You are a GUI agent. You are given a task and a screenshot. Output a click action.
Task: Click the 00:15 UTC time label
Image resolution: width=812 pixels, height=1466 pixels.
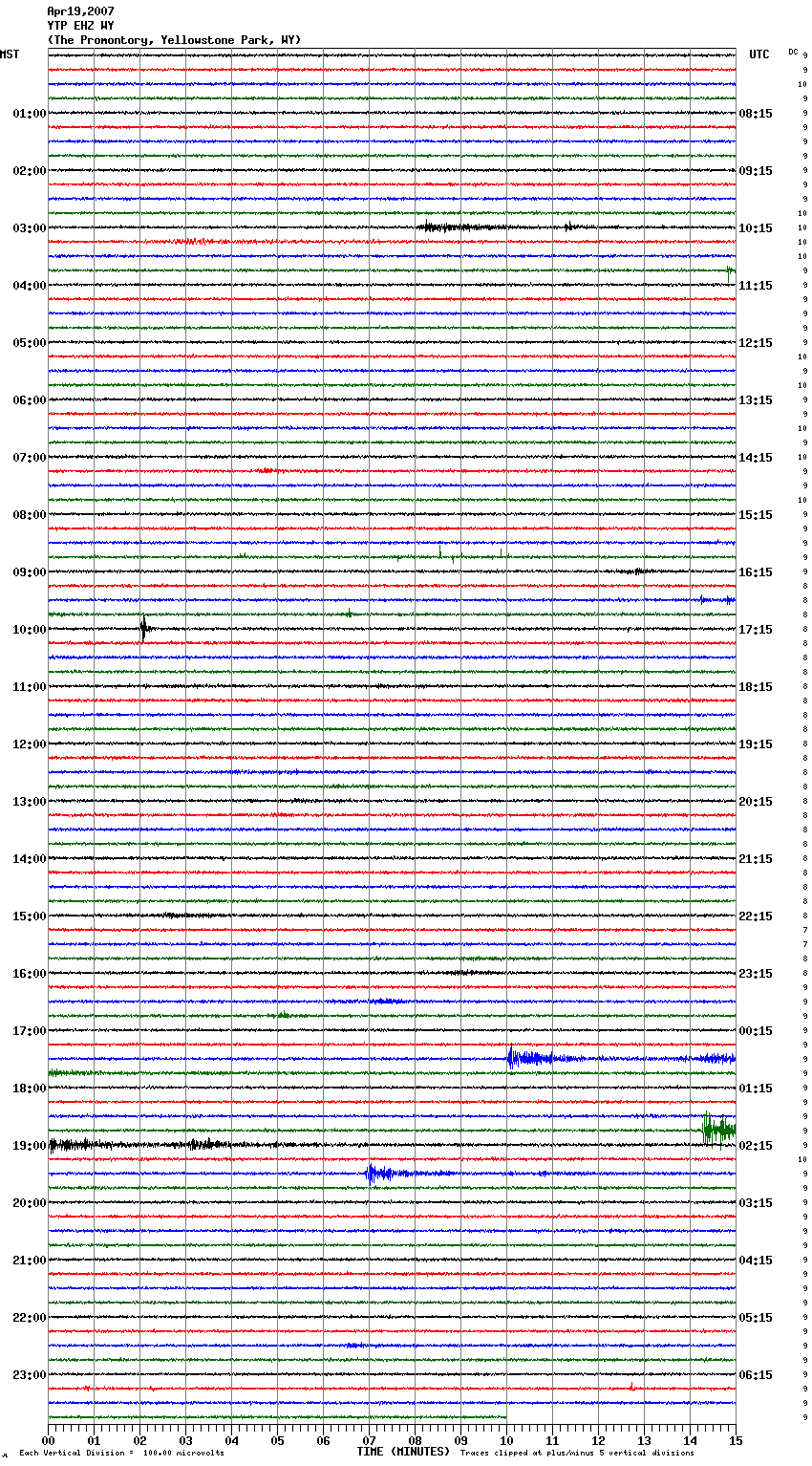(x=756, y=1031)
